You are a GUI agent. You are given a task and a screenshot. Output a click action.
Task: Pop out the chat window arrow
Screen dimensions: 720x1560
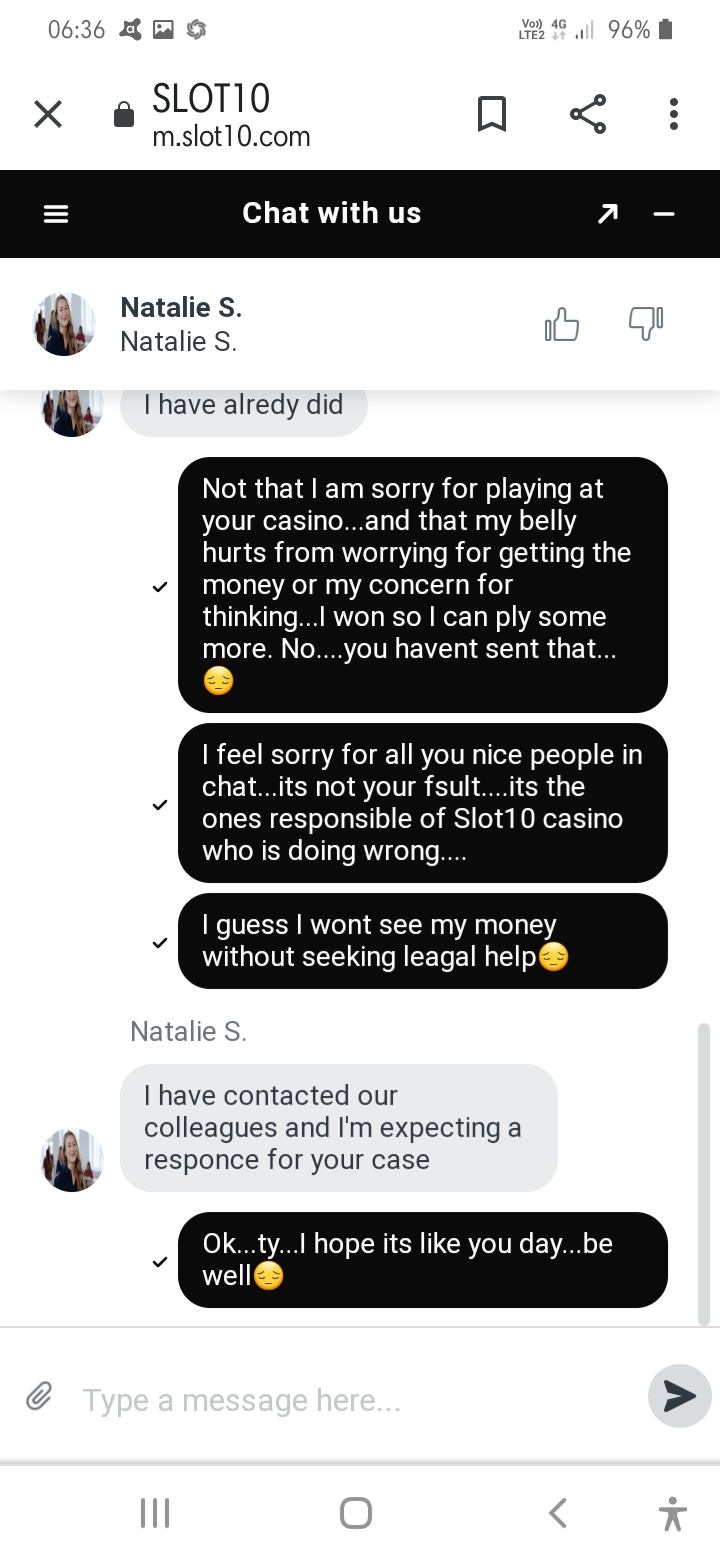point(607,214)
